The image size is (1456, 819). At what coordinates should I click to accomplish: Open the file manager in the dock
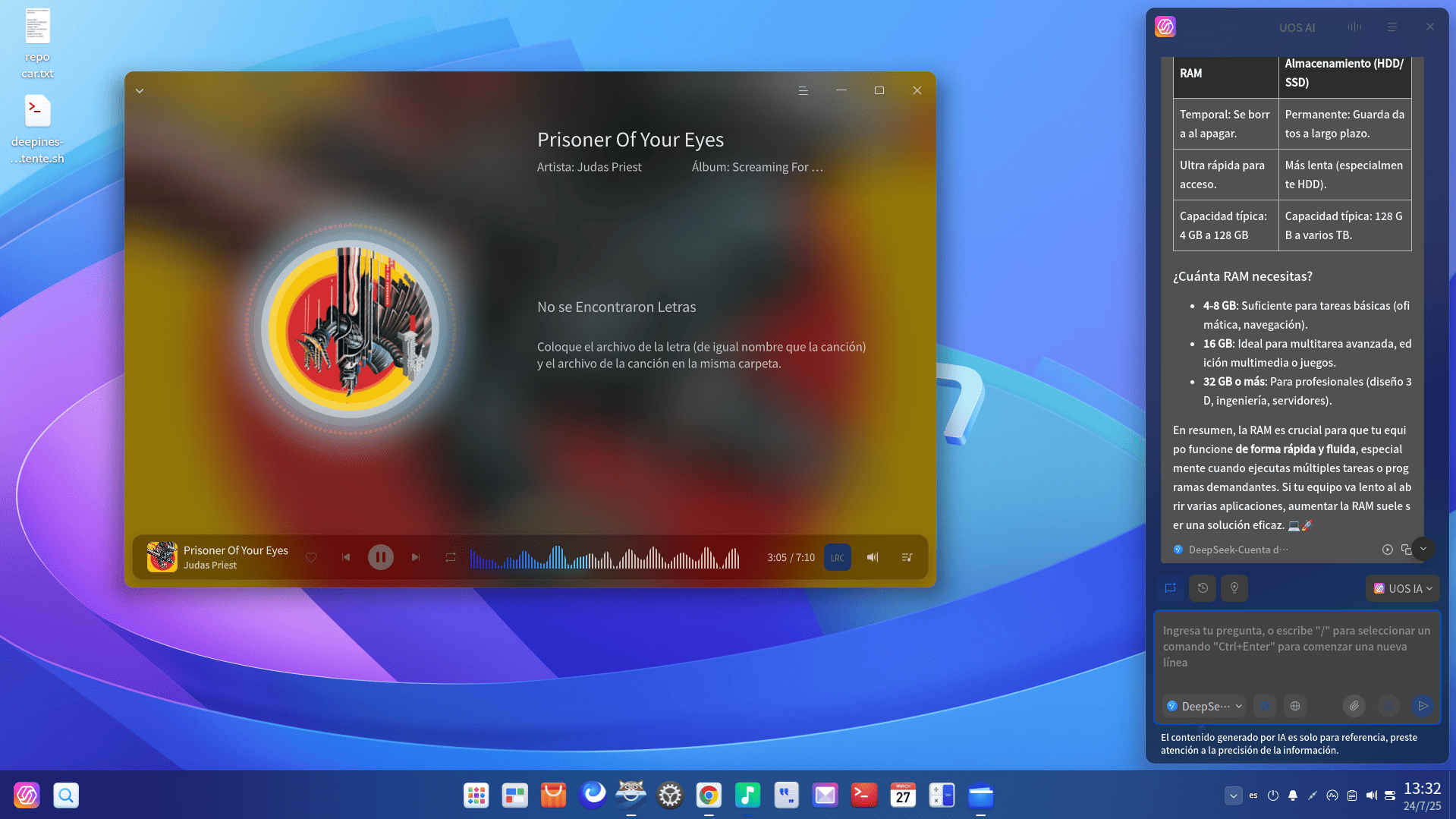coord(980,795)
